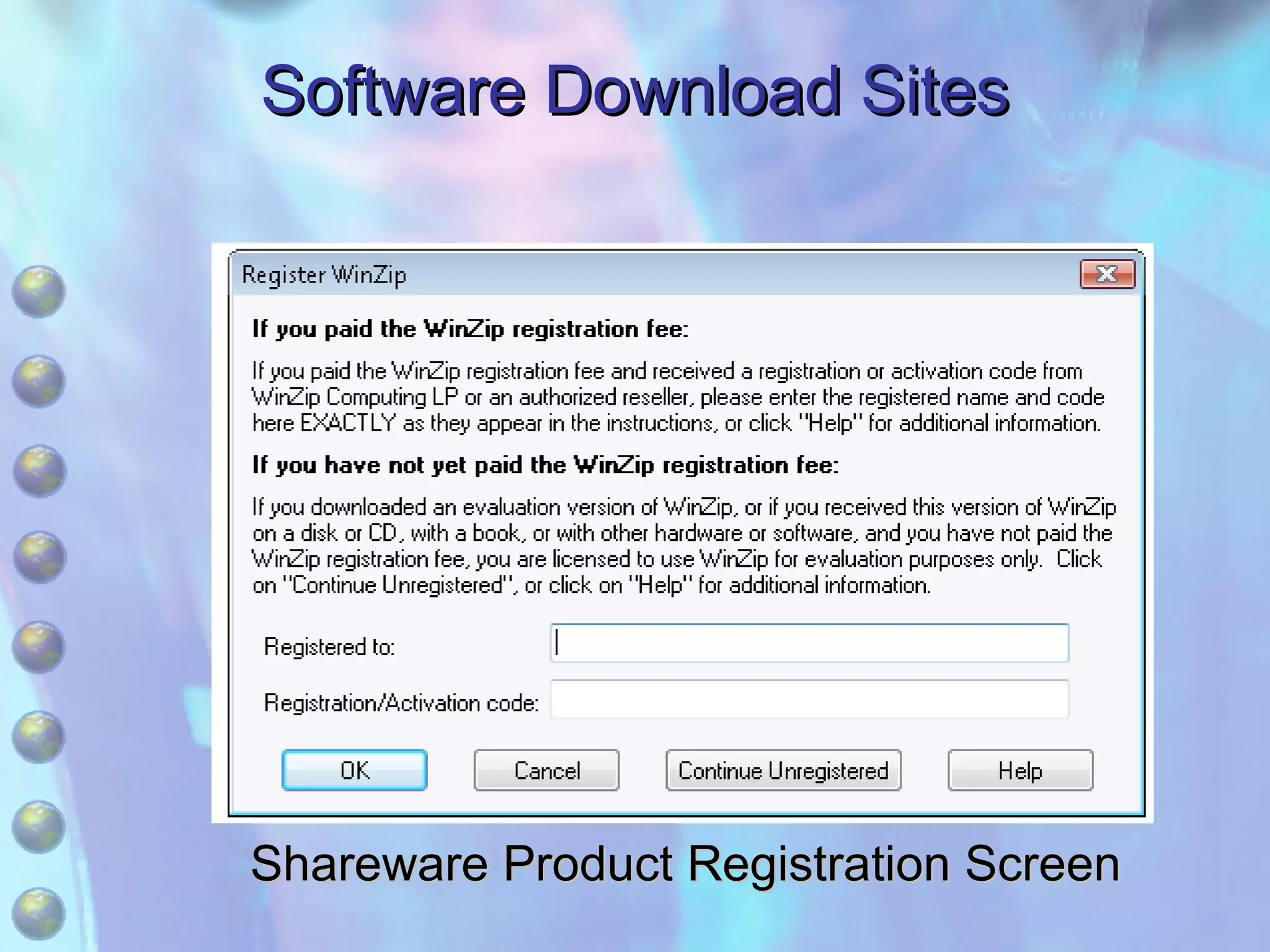
Task: Click the OK button in Register WinZip
Action: [354, 770]
